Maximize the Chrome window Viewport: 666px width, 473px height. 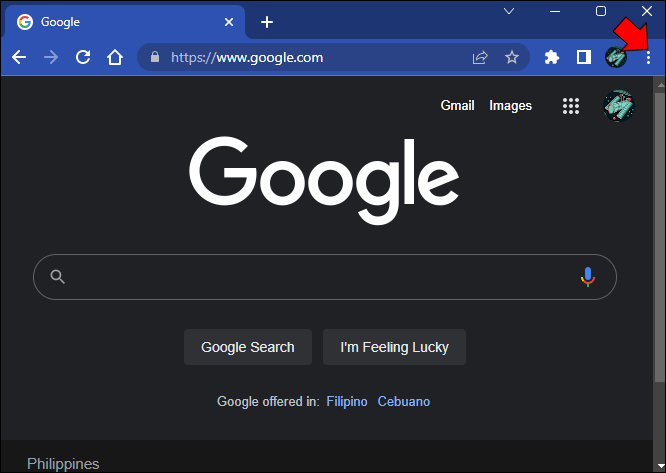[x=601, y=11]
